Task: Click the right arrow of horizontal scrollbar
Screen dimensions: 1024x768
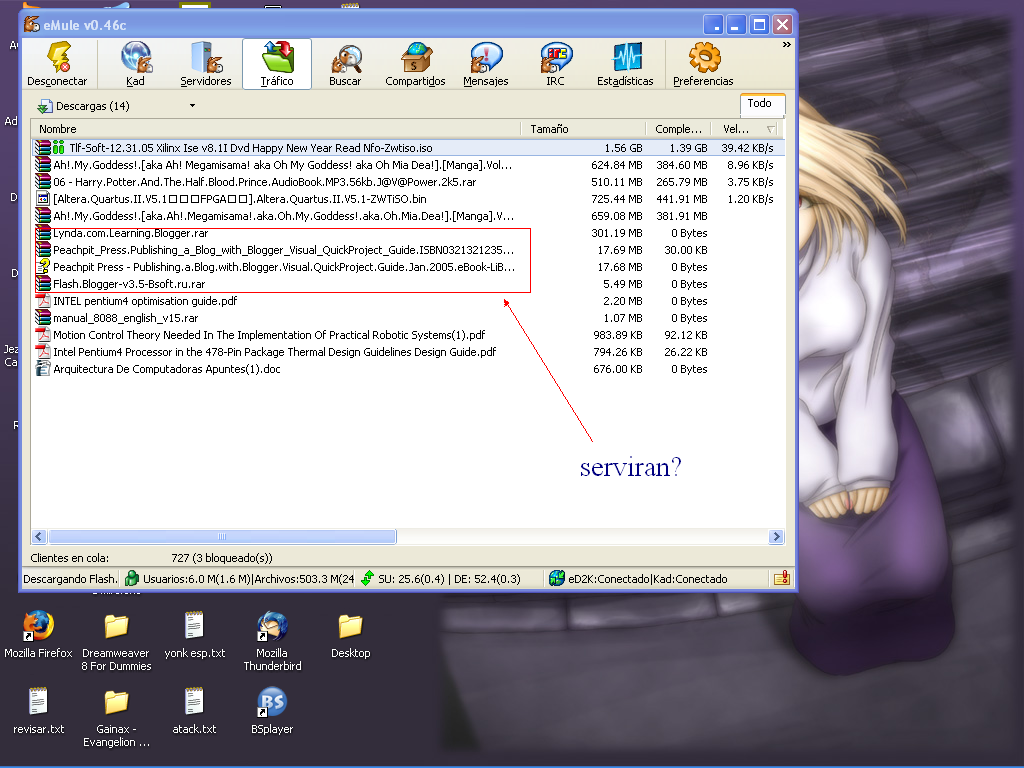Action: pyautogui.click(x=776, y=537)
